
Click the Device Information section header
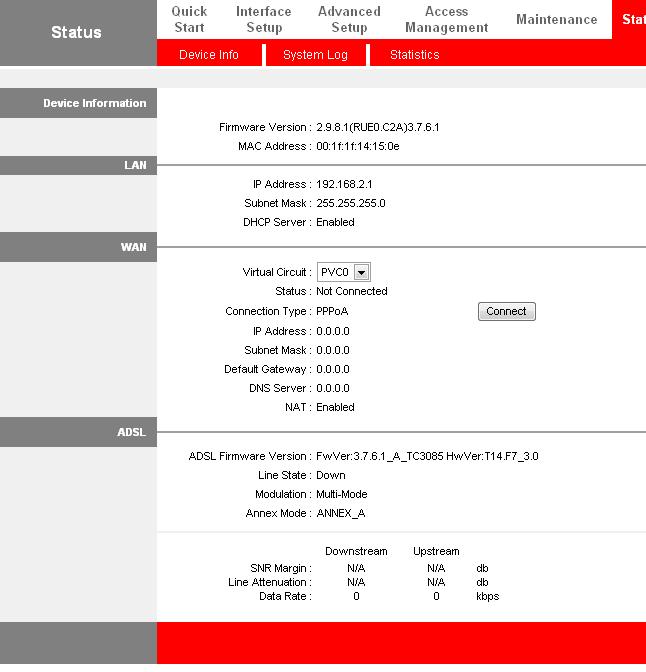click(78, 103)
